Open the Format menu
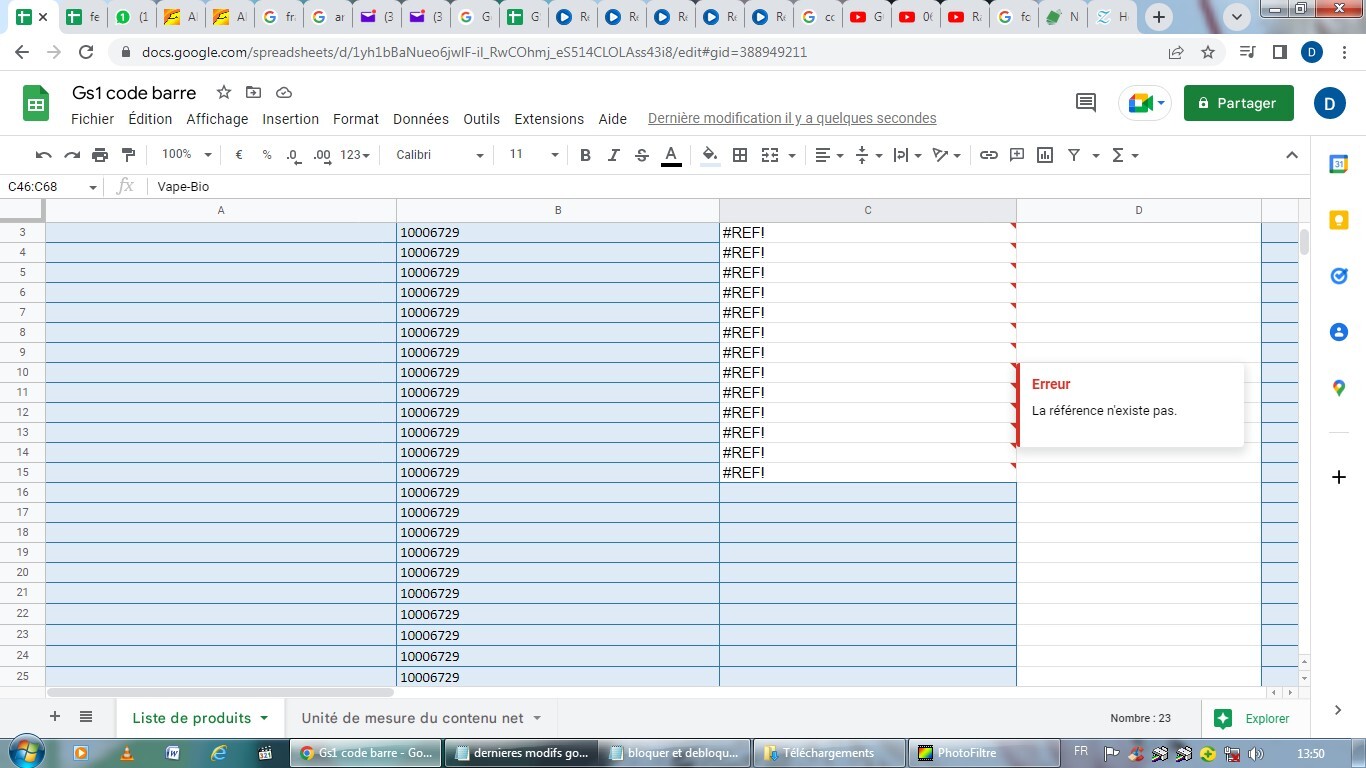 (x=356, y=119)
